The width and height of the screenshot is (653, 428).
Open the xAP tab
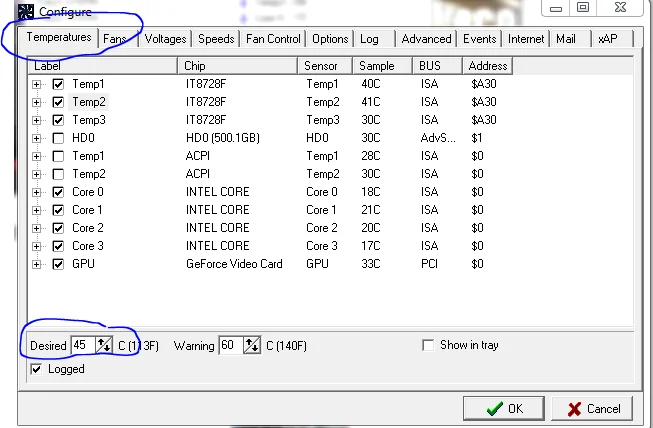tap(608, 39)
